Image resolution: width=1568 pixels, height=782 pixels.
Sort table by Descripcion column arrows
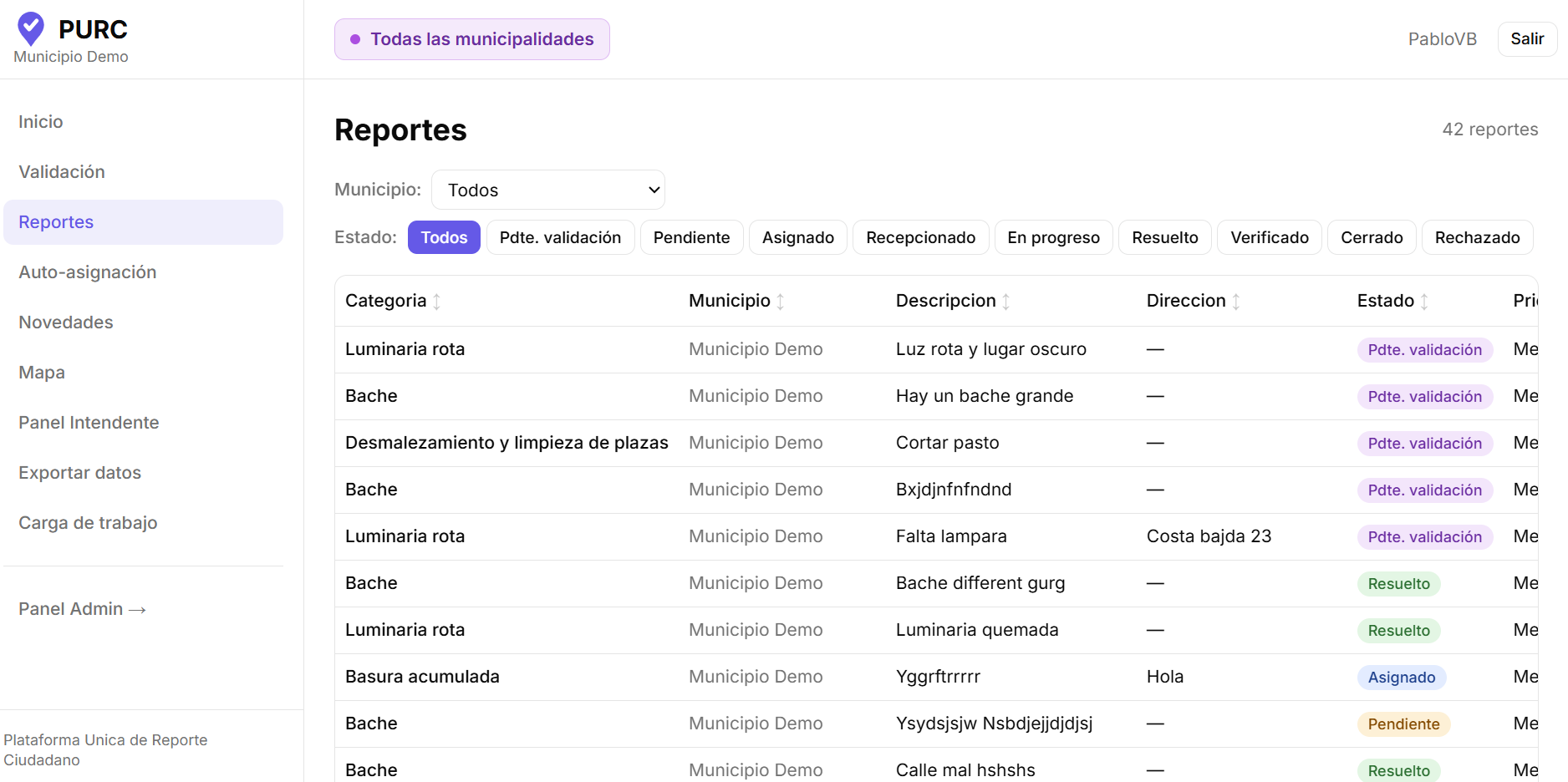pos(1005,302)
